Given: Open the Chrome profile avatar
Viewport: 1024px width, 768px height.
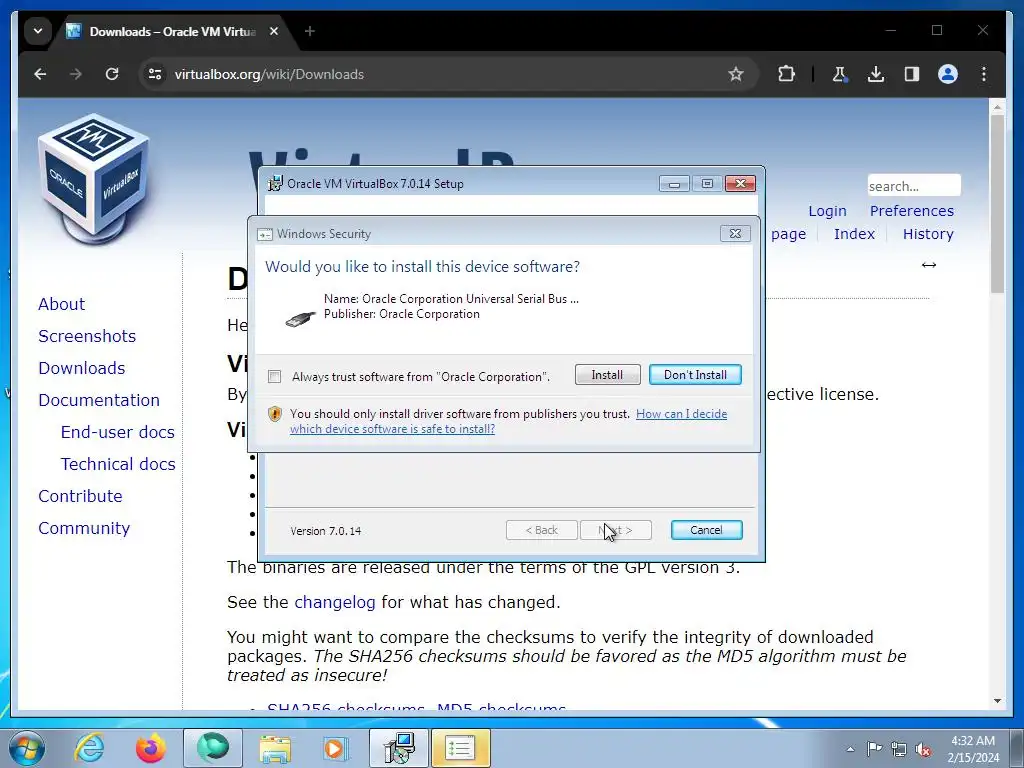Looking at the screenshot, I should 948,74.
